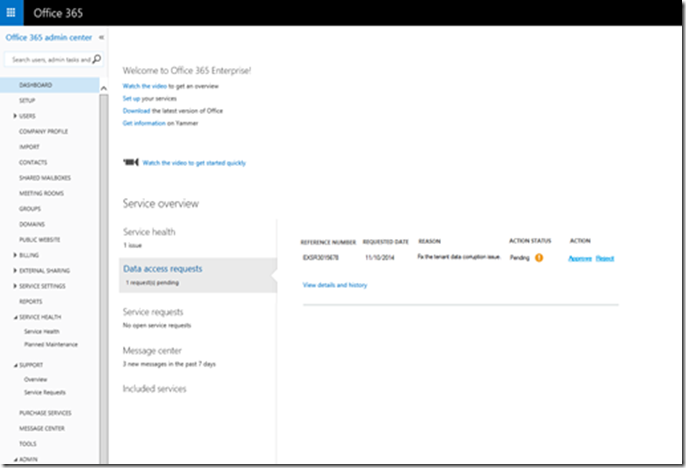Screen dimensions: 686x468
Task: Click the video camera icon
Action: click(131, 162)
